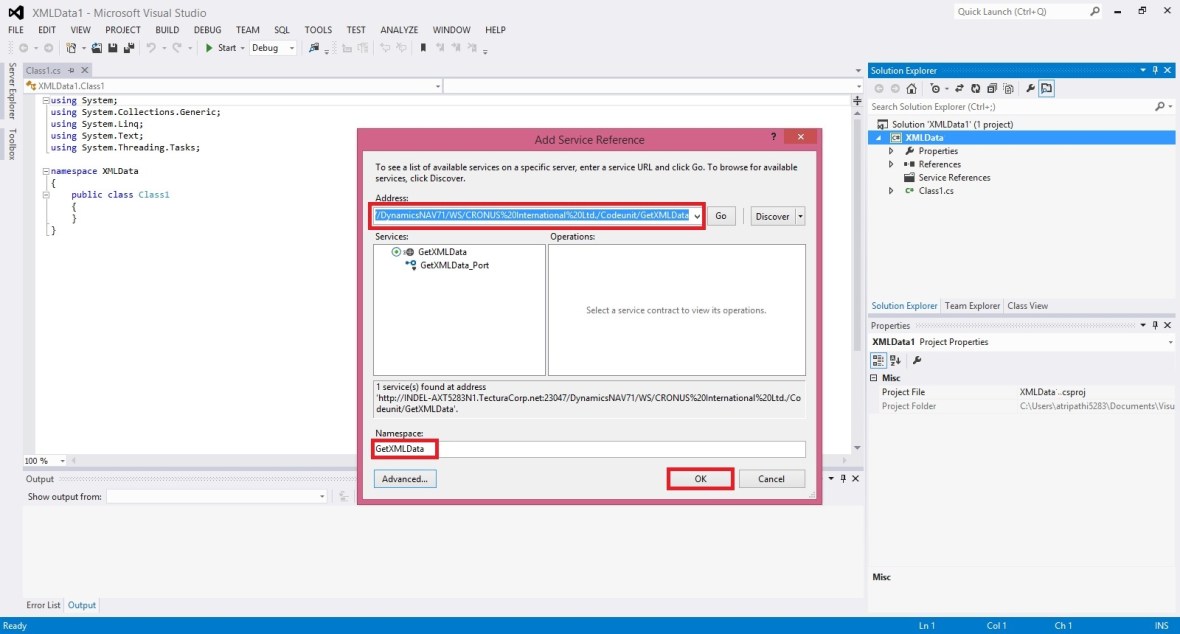The image size is (1180, 634).
Task: Select the Alphabetical sort icon in Properties panel
Action: point(895,359)
